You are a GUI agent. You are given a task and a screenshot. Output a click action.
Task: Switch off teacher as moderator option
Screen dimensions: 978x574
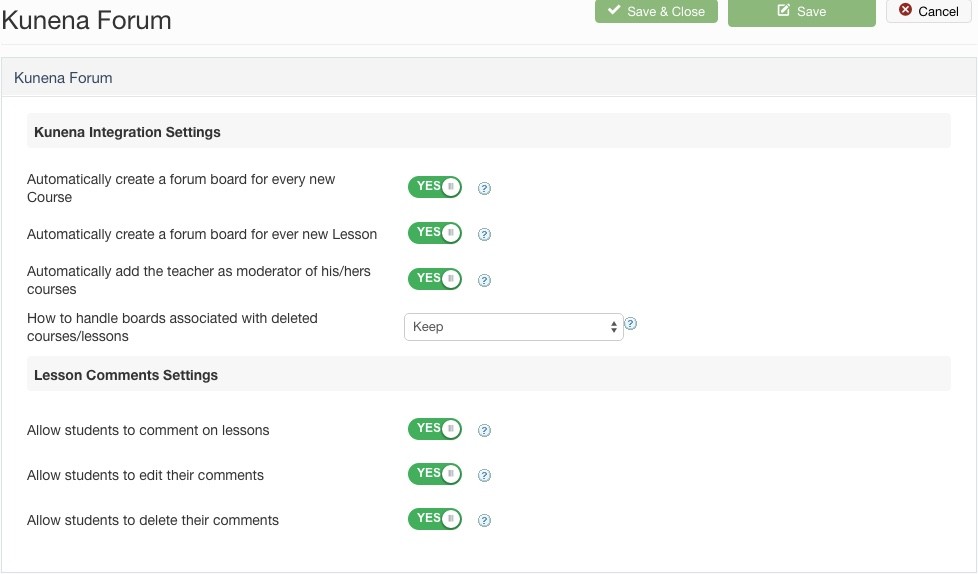tap(435, 279)
